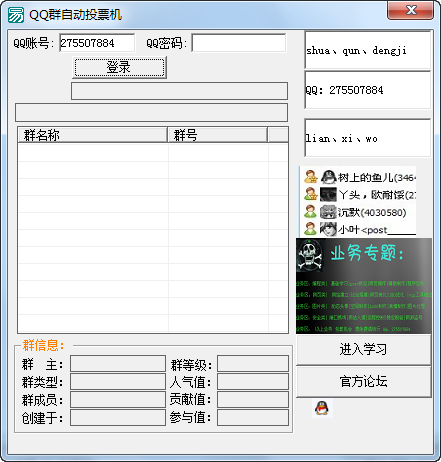Select contact 沉默(4030580) in the list
The height and width of the screenshot is (462, 441).
[359, 212]
